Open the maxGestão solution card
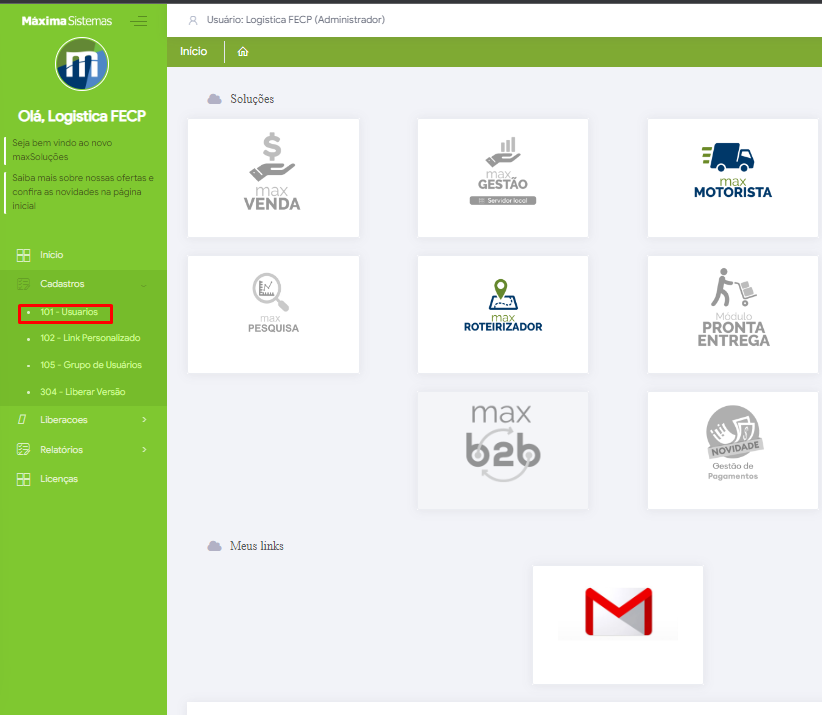This screenshot has height=715, width=822. (x=503, y=178)
